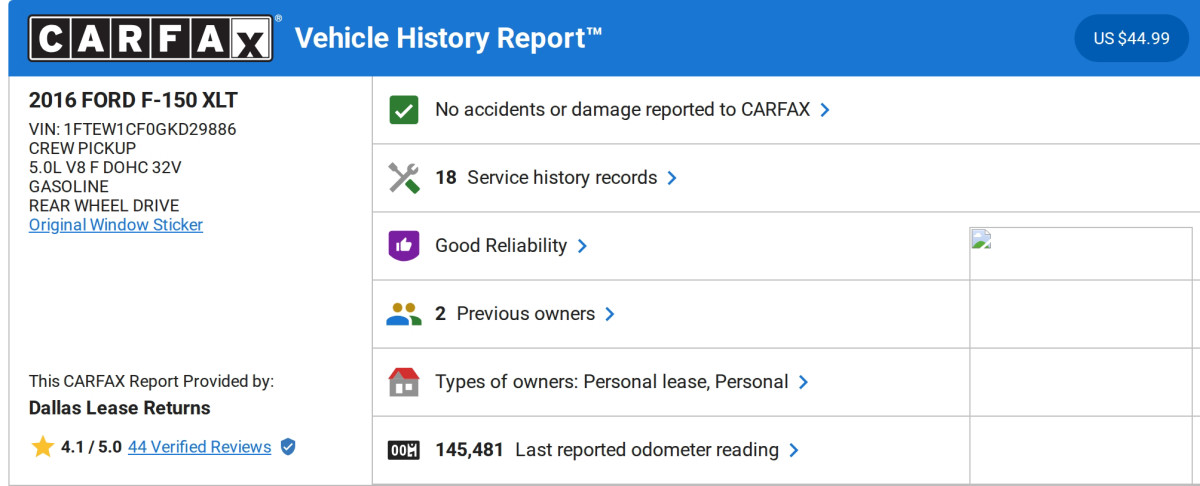Expand the Good Reliability chevron
Image resolution: width=1200 pixels, height=486 pixels.
[582, 246]
